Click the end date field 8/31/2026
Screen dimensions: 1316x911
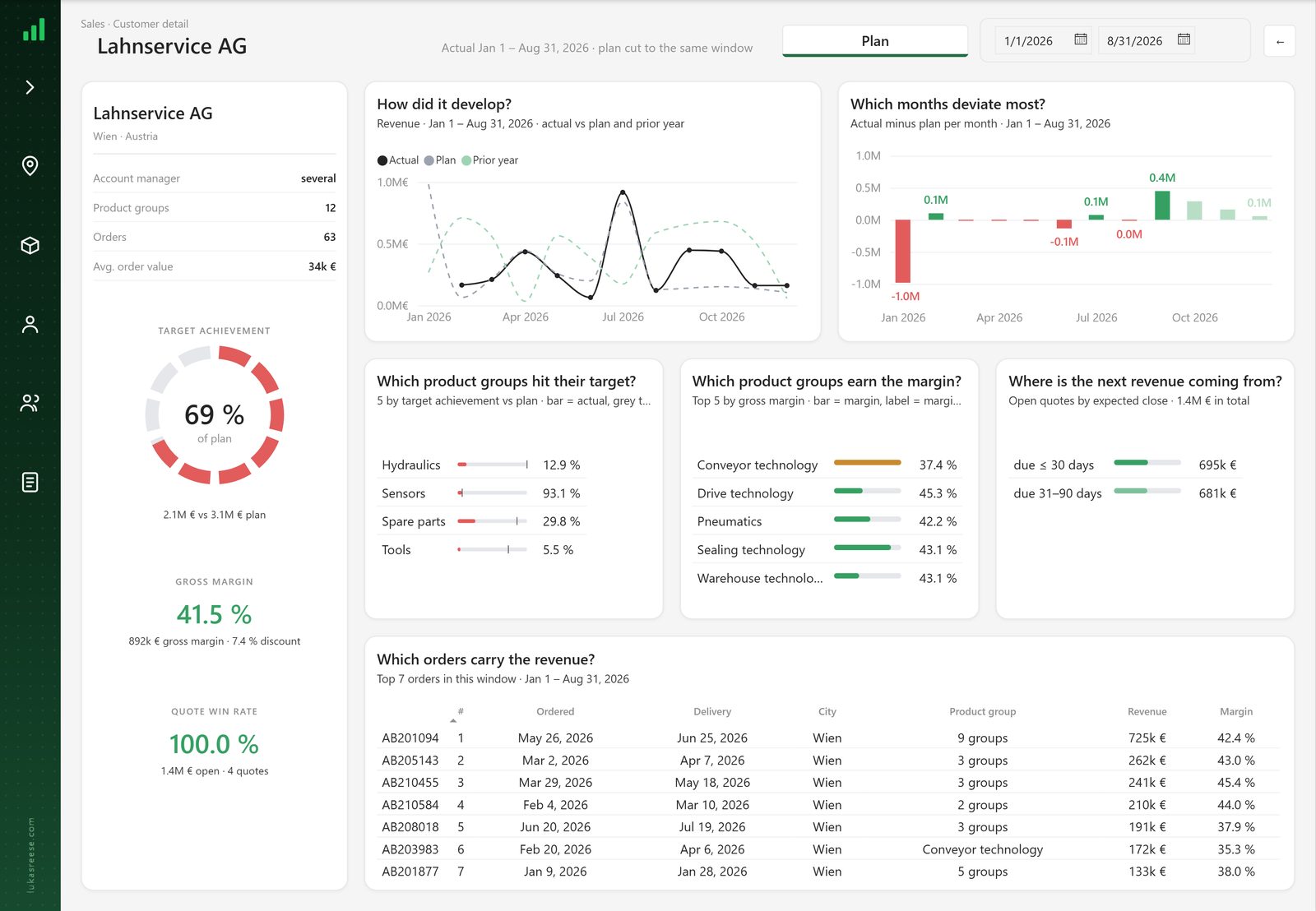tap(1134, 41)
